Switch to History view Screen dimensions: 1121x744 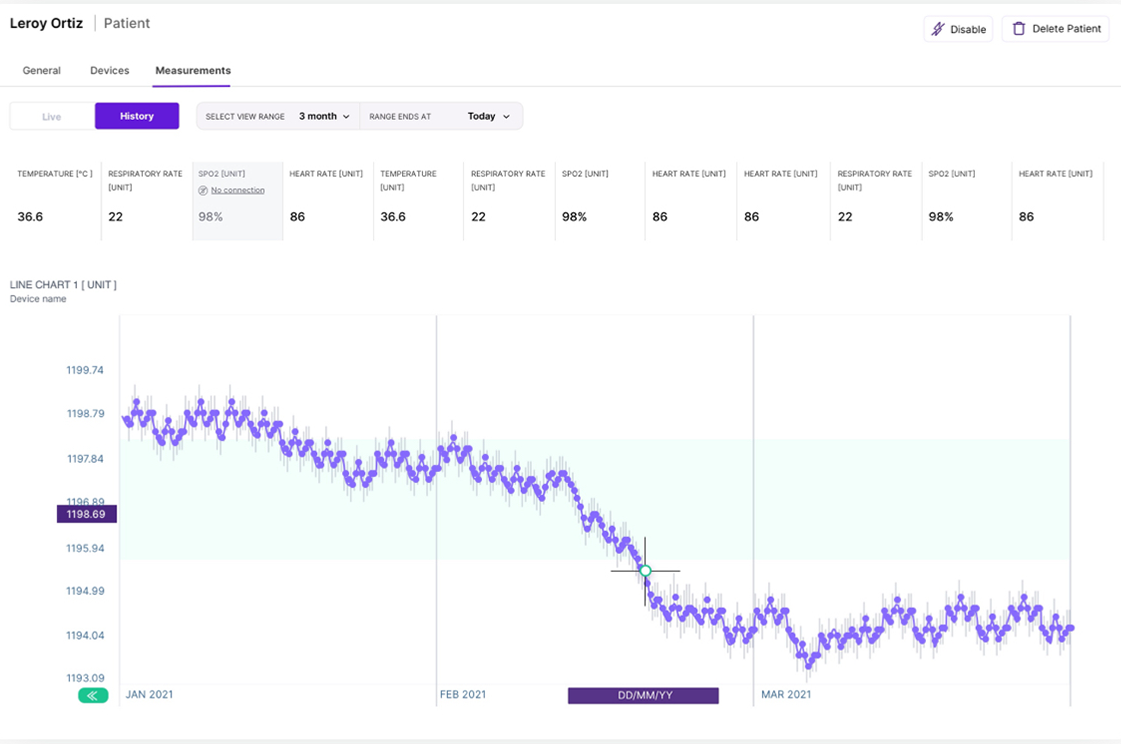137,116
